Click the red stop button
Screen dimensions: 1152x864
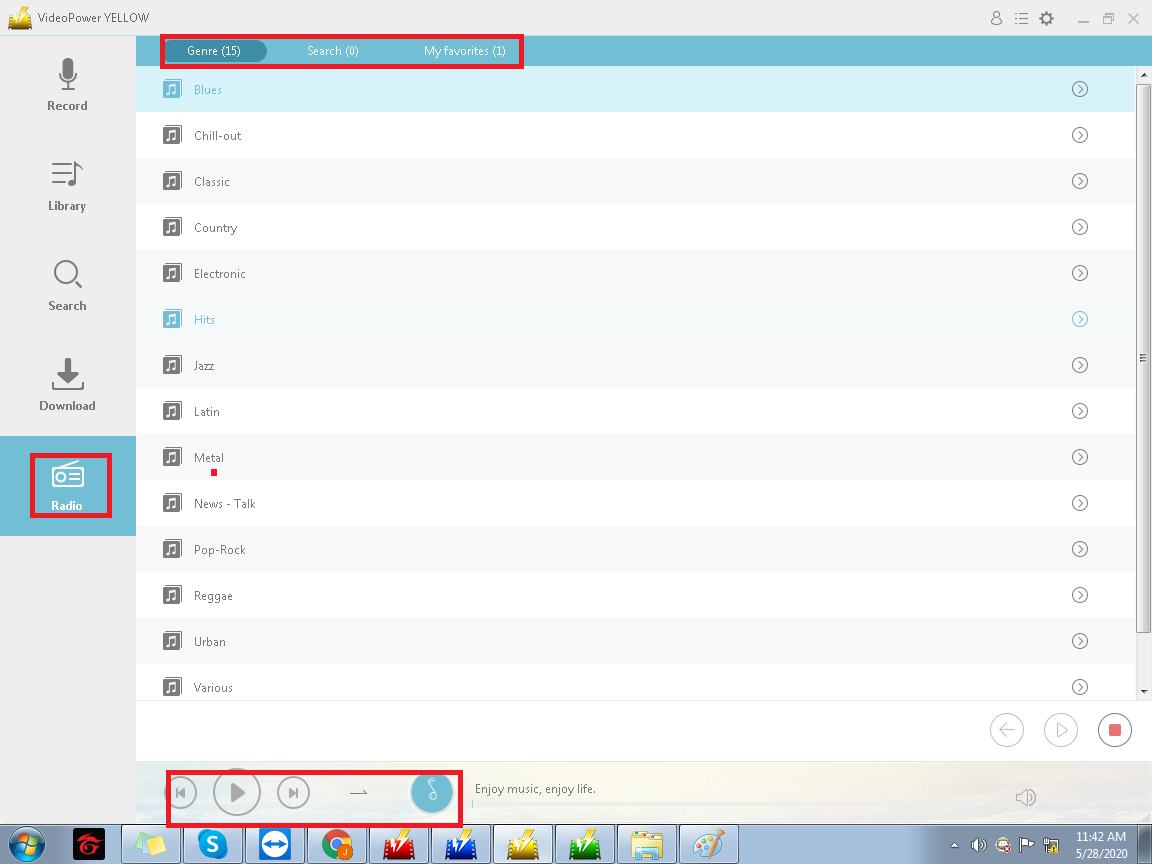[1114, 730]
